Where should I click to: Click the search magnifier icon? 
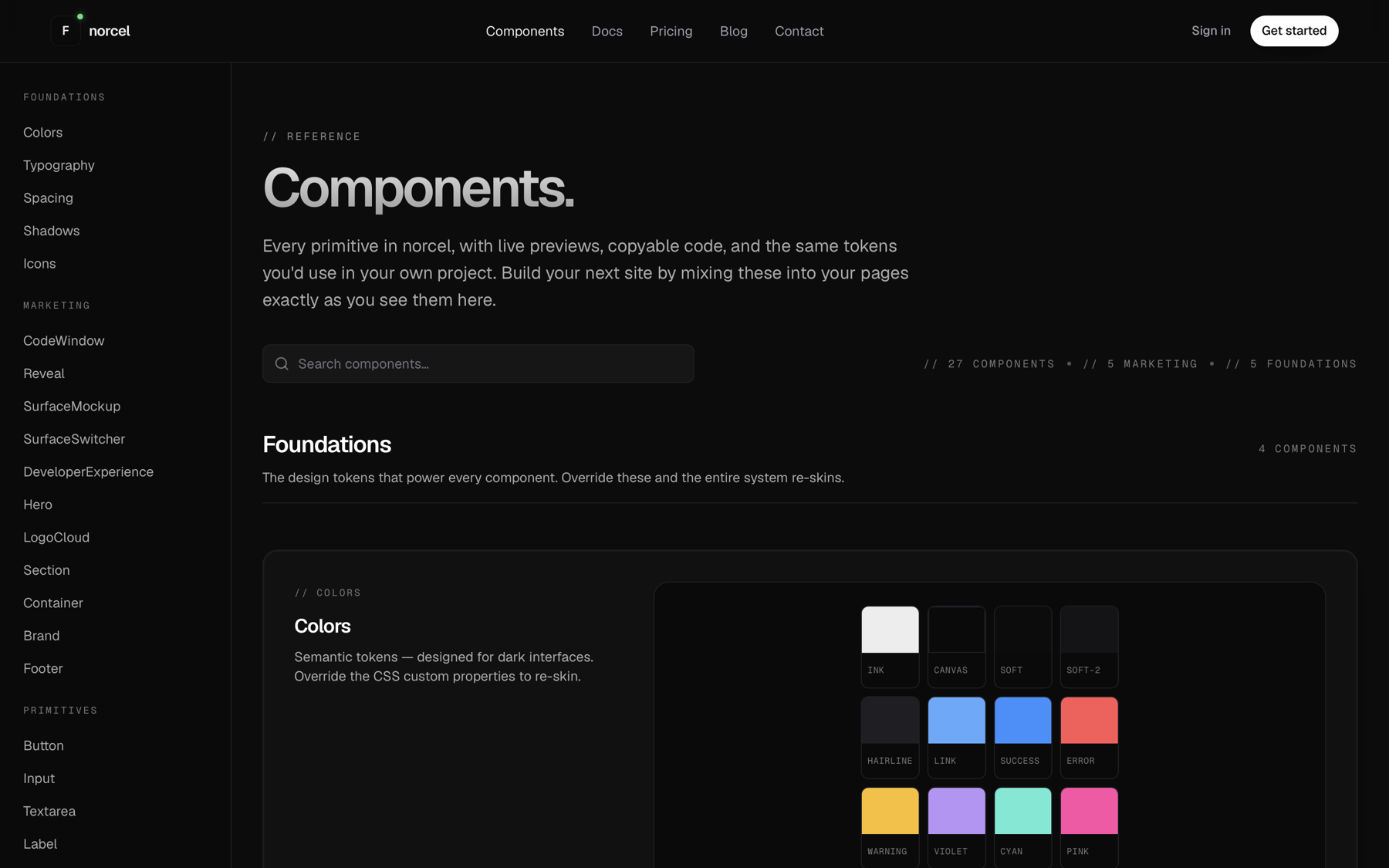[x=282, y=363]
